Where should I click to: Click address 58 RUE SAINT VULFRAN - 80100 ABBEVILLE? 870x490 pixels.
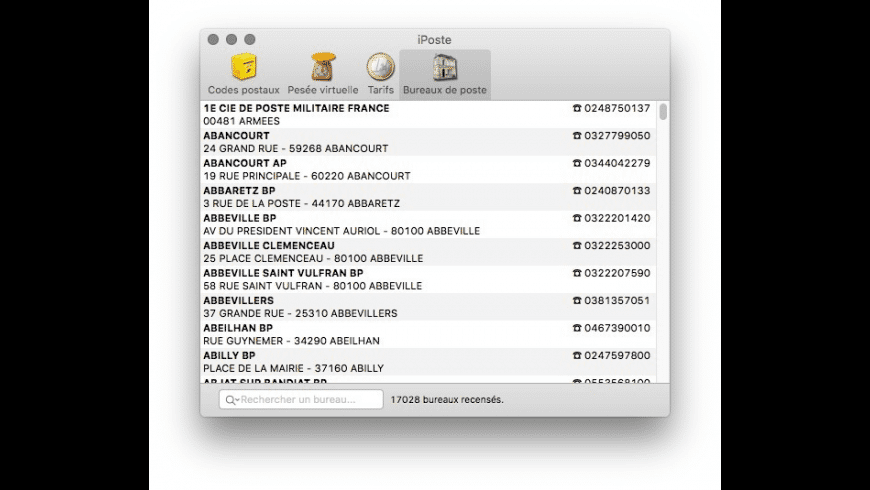[312, 286]
